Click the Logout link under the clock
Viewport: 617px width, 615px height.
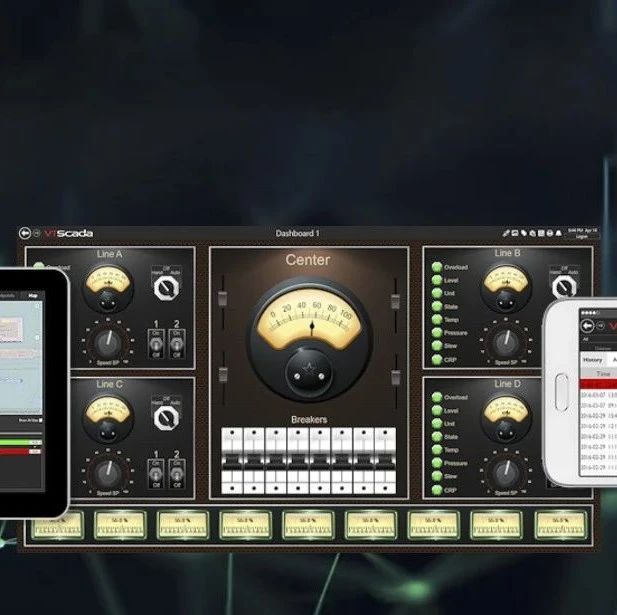tap(582, 237)
